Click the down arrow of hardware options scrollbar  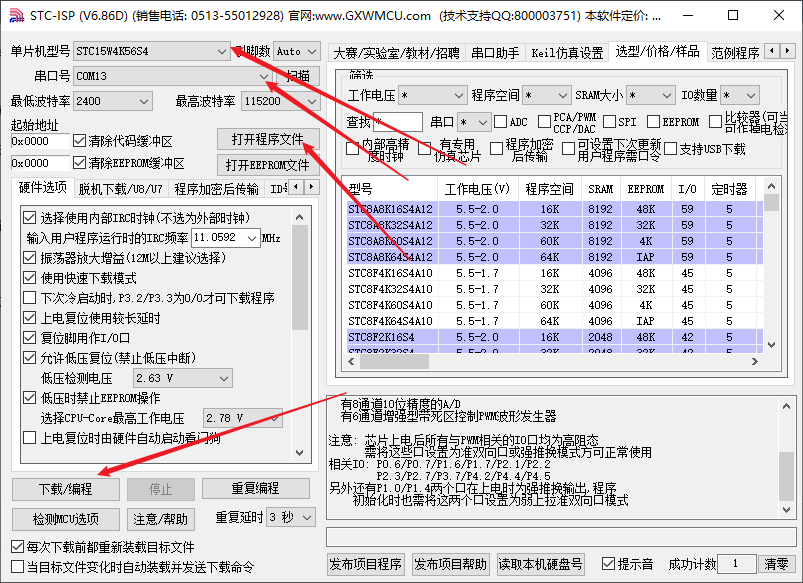[300, 452]
